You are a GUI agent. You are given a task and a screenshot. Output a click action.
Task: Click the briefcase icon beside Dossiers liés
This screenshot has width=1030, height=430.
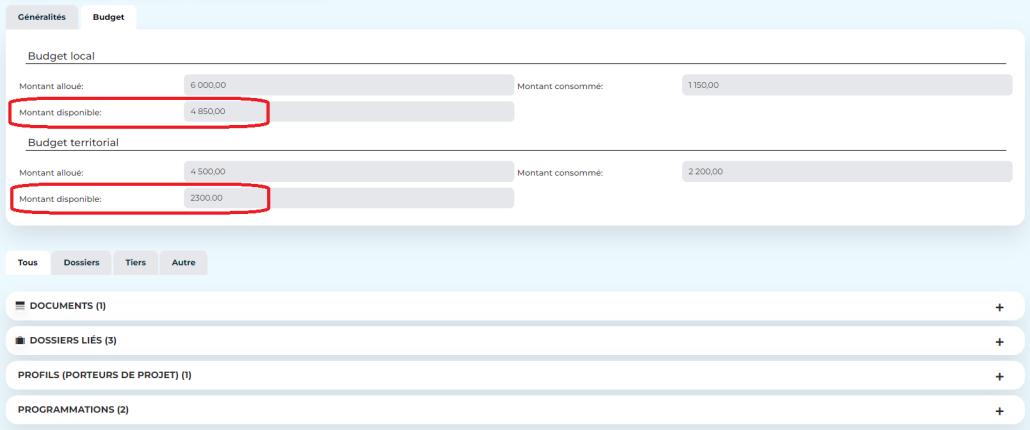point(20,341)
